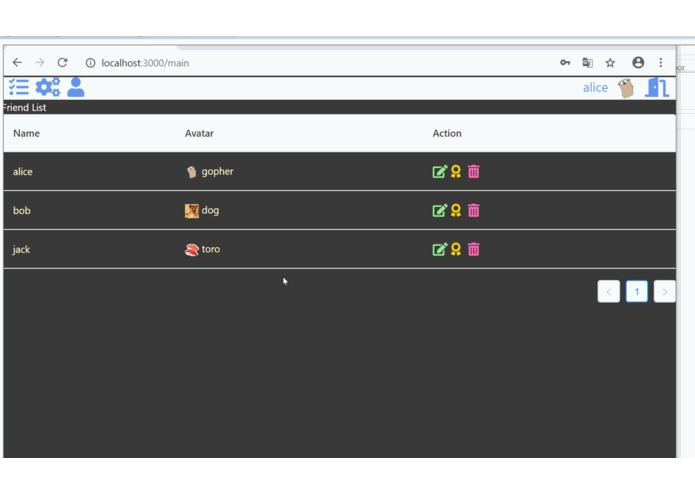Open the gears settings icon in header
Image resolution: width=695 pixels, height=494 pixels.
tap(48, 87)
